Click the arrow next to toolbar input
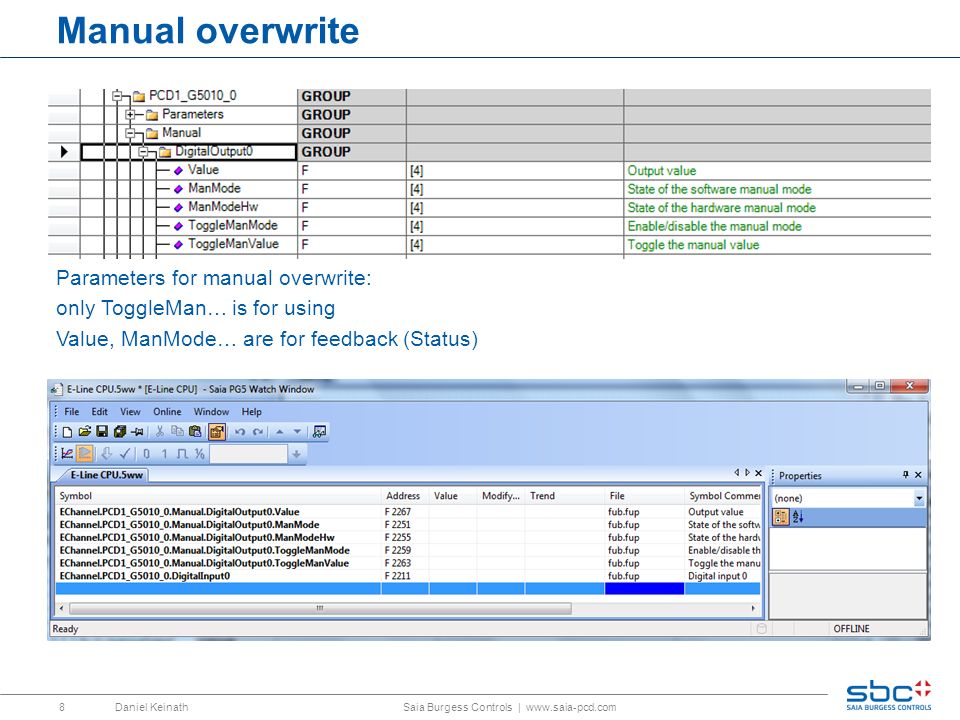The height and width of the screenshot is (720, 960). tap(296, 454)
